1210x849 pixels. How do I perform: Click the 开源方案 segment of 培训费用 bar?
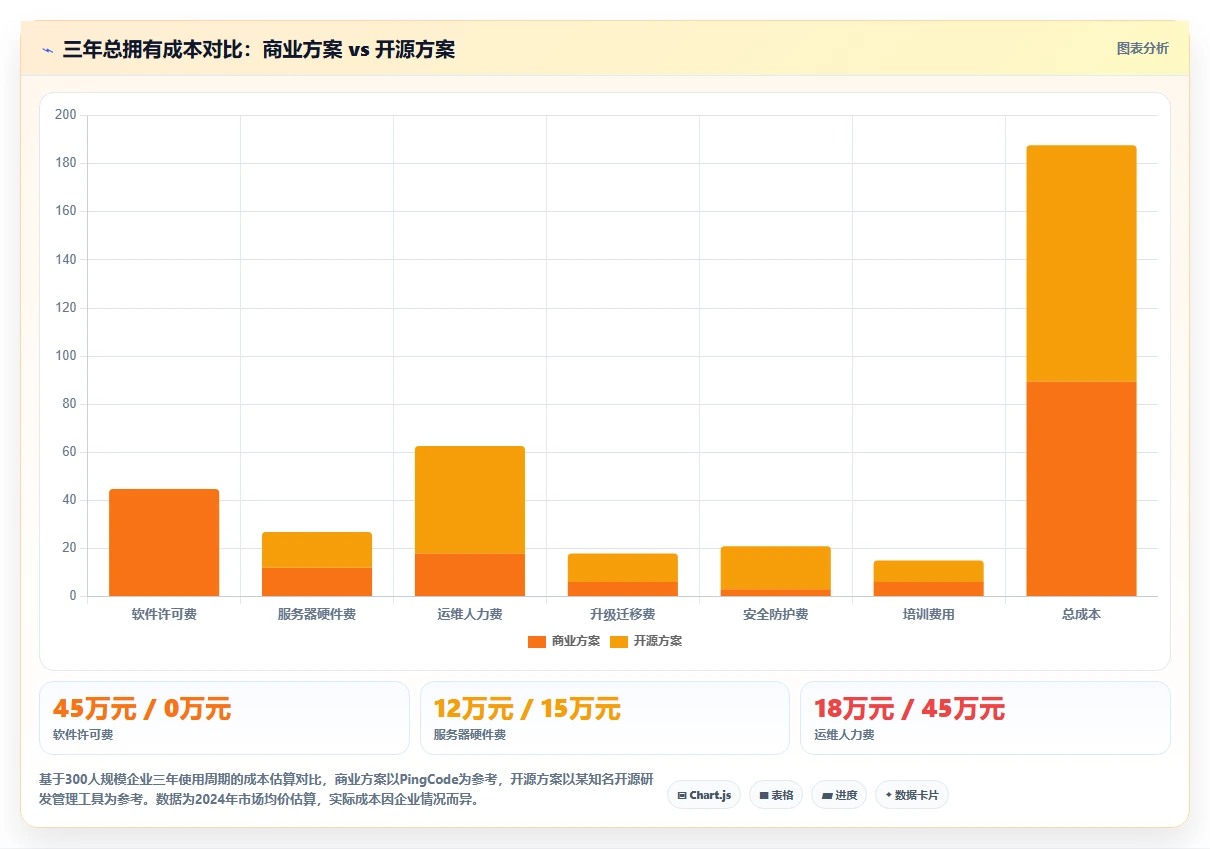929,571
